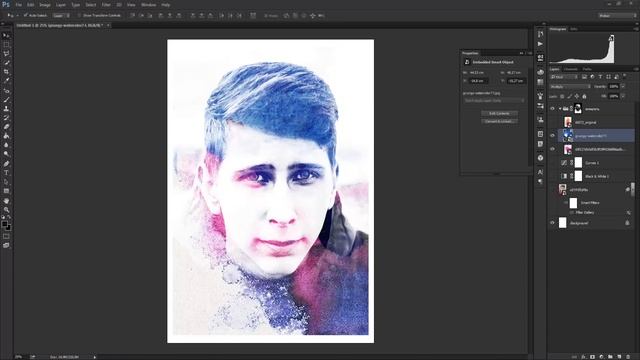The height and width of the screenshot is (360, 640).
Task: Open Auto-Select Layer/Group dropdown
Action: coord(61,16)
